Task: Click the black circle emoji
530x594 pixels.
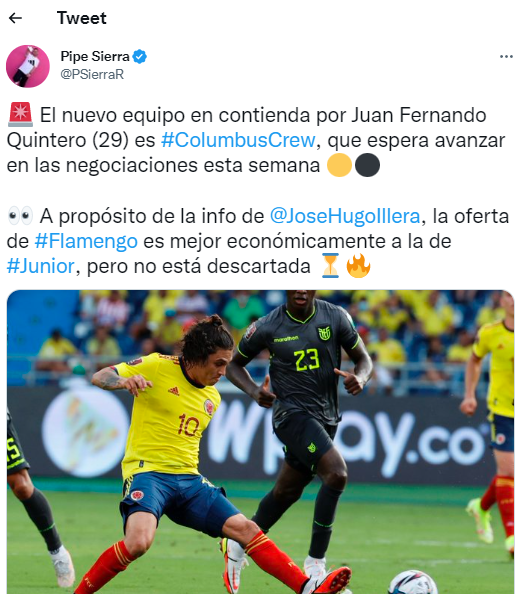Action: point(367,165)
